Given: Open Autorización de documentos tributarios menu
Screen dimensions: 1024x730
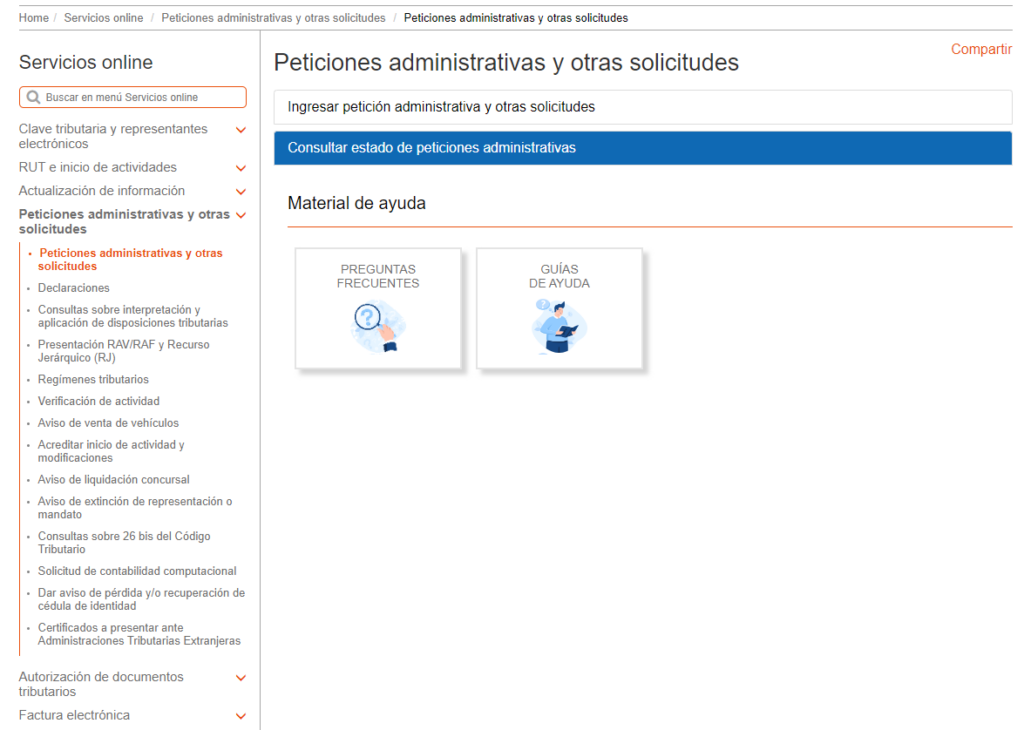Looking at the screenshot, I should click(101, 684).
